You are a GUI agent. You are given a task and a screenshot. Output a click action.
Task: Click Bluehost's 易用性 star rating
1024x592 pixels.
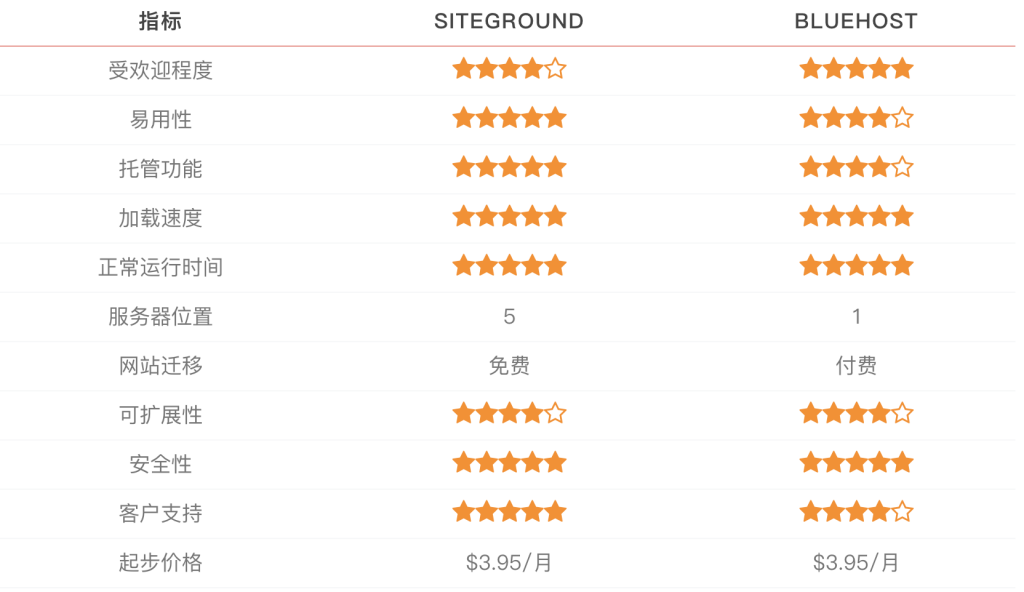856,118
